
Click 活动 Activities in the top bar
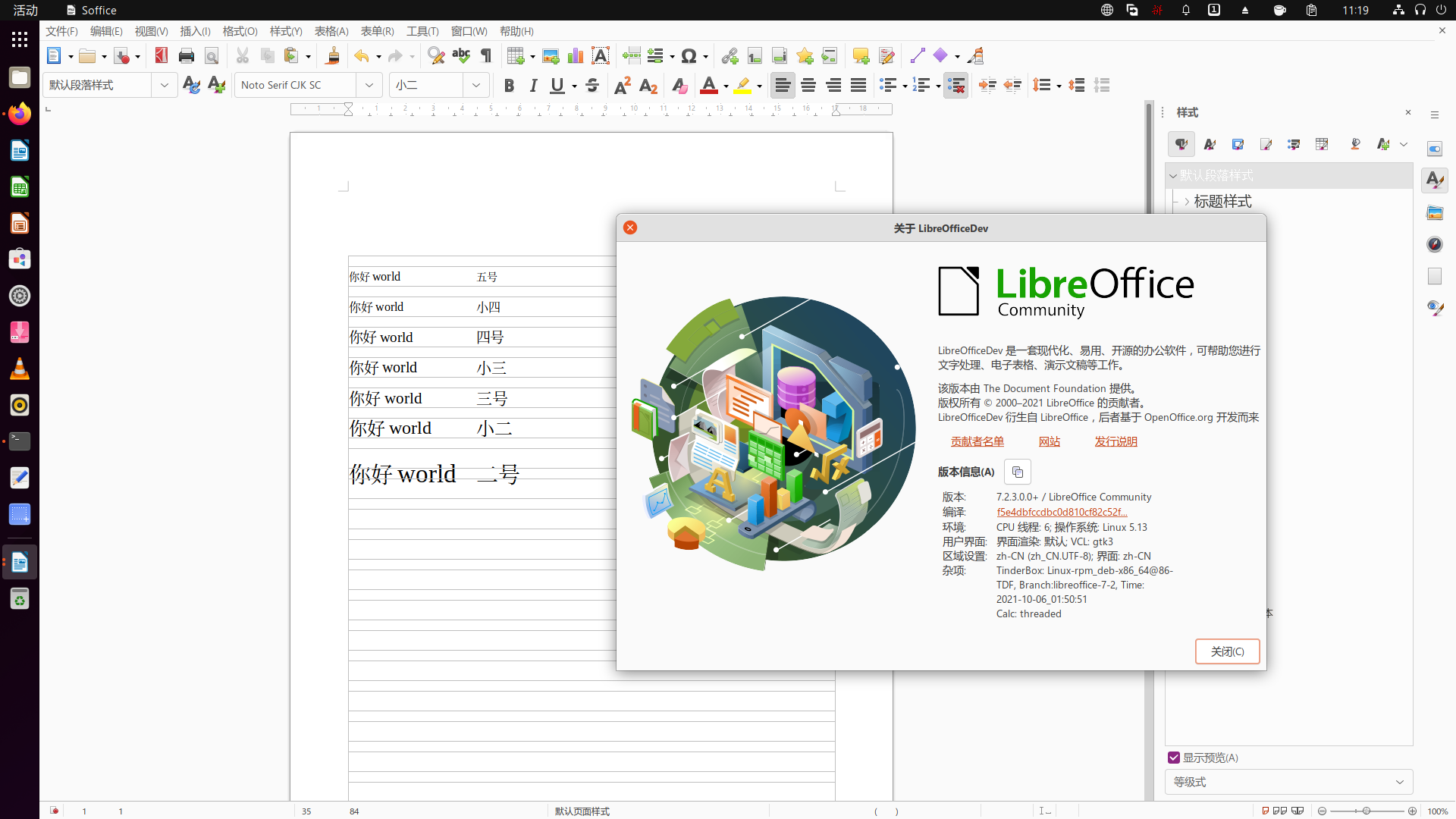click(x=26, y=10)
